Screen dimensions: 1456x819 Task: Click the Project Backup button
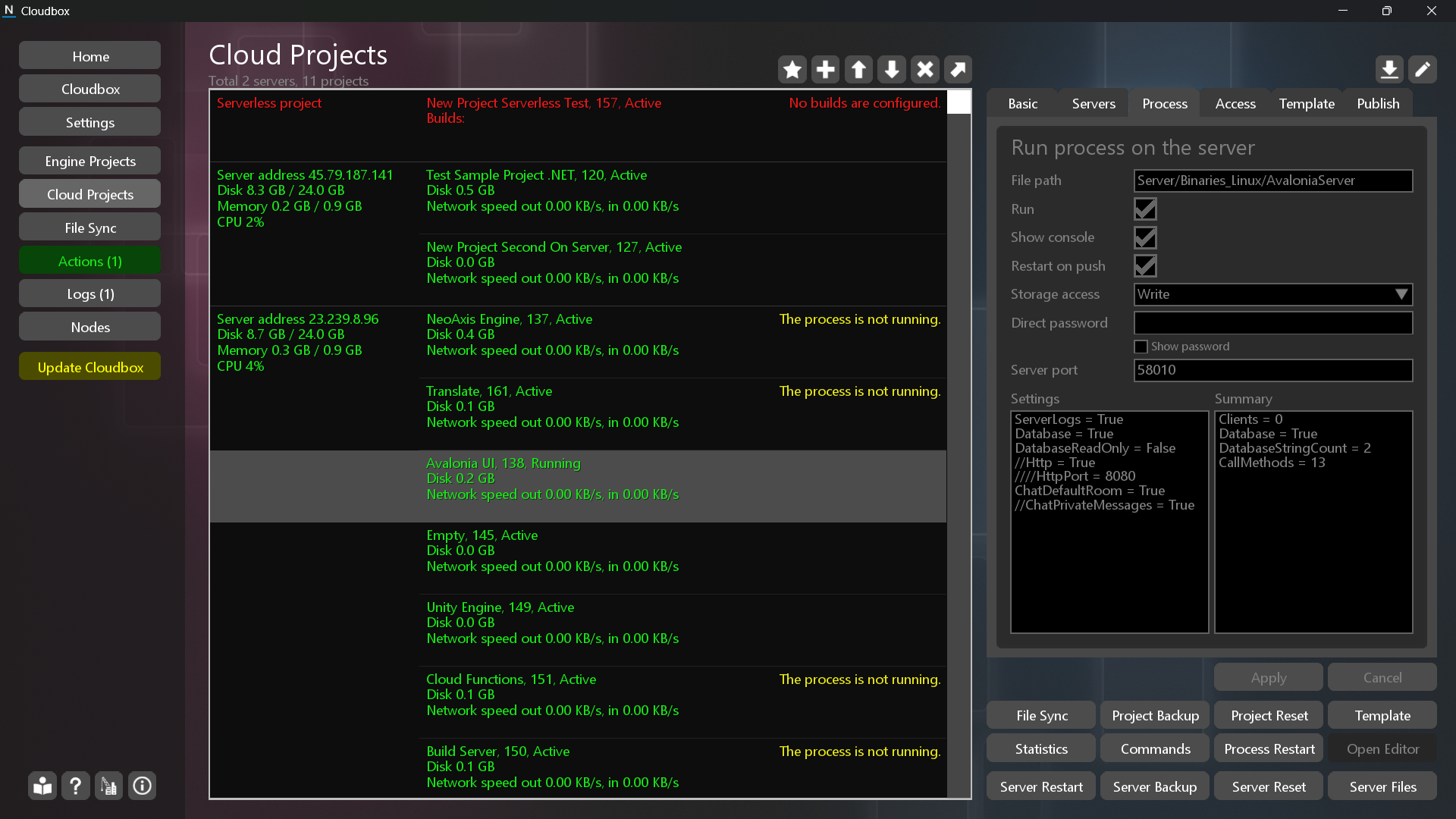click(1155, 715)
